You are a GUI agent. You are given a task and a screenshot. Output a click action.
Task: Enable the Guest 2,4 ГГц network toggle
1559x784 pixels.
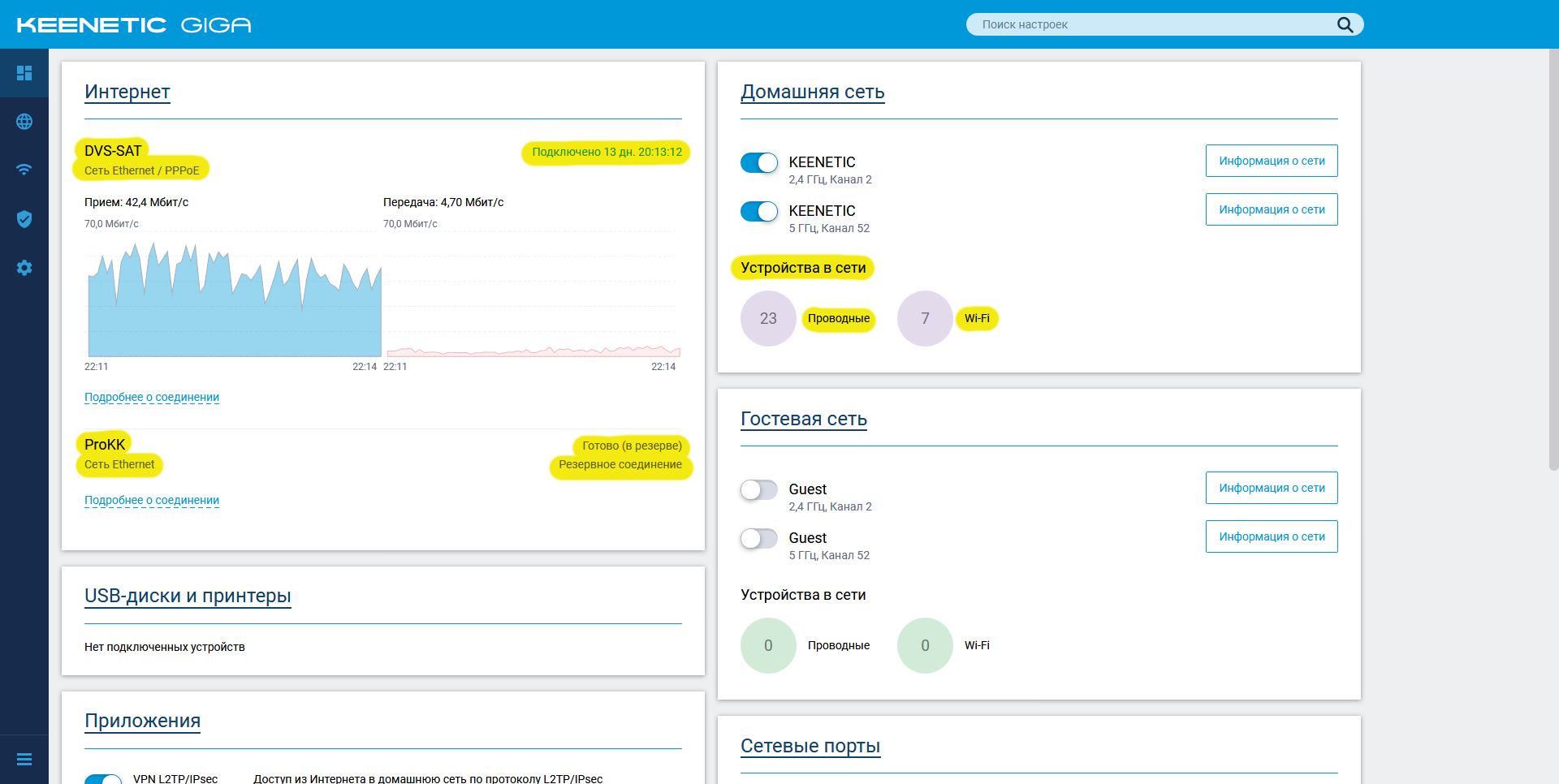(x=759, y=489)
